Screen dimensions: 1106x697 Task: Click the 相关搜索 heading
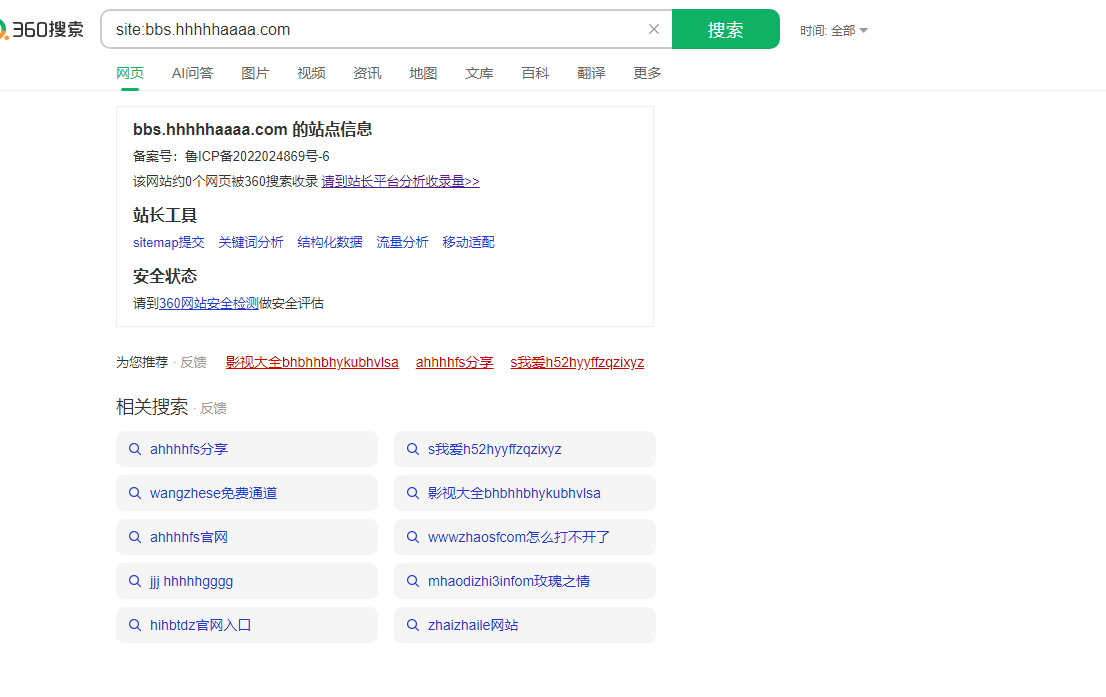(x=152, y=407)
